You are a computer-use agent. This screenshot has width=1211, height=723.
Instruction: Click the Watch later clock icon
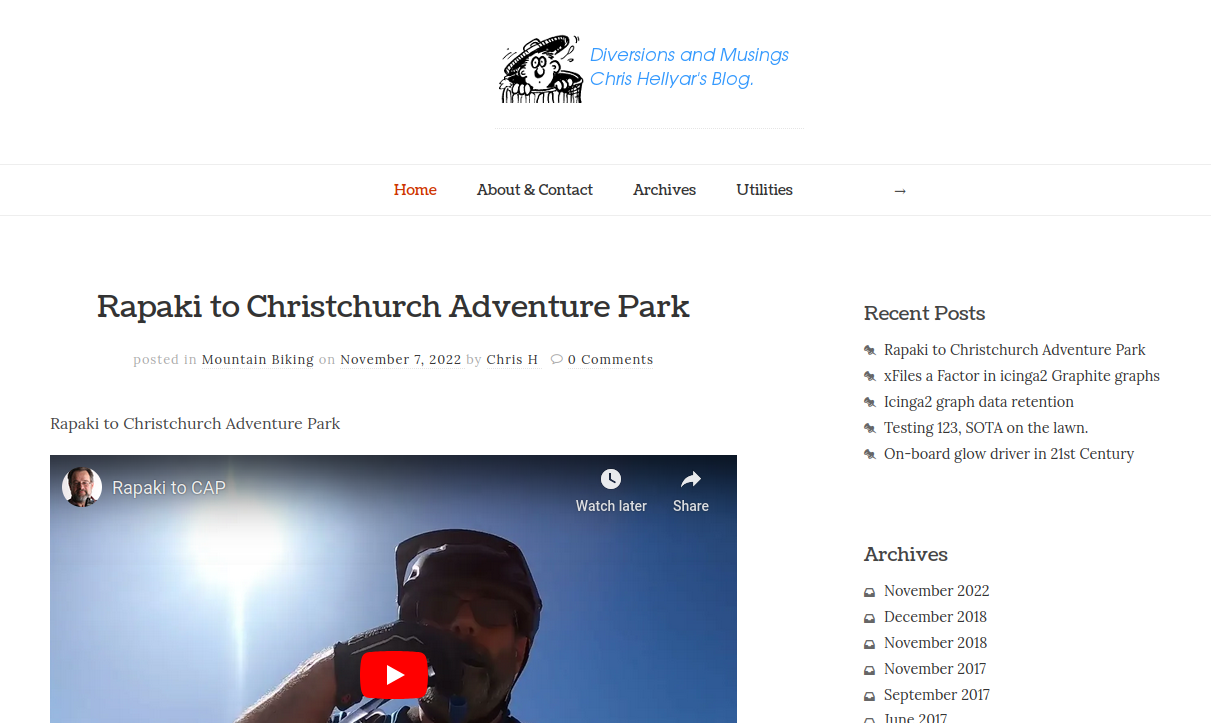[x=611, y=479]
